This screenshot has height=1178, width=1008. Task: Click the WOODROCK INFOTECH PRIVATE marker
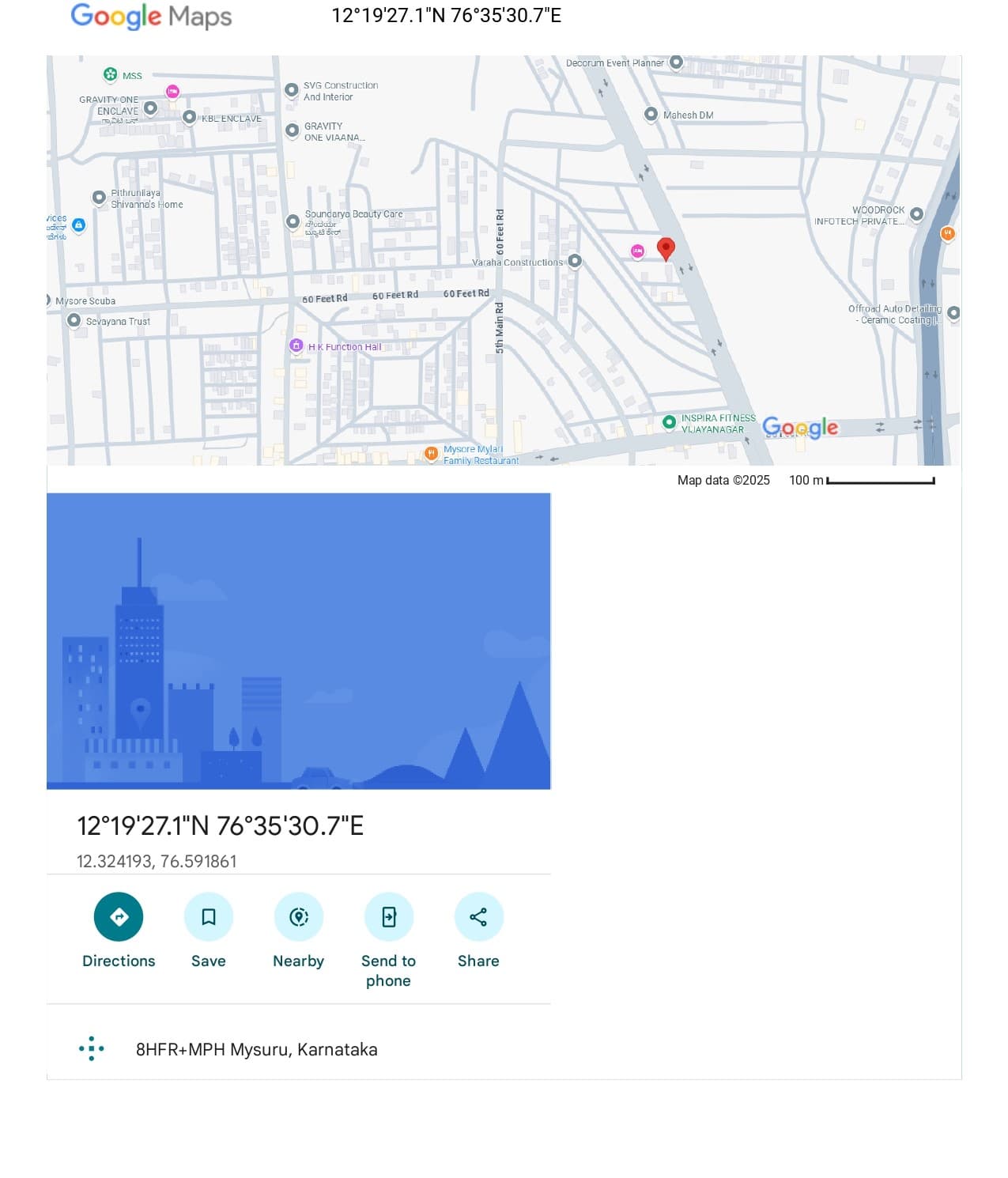pyautogui.click(x=917, y=214)
